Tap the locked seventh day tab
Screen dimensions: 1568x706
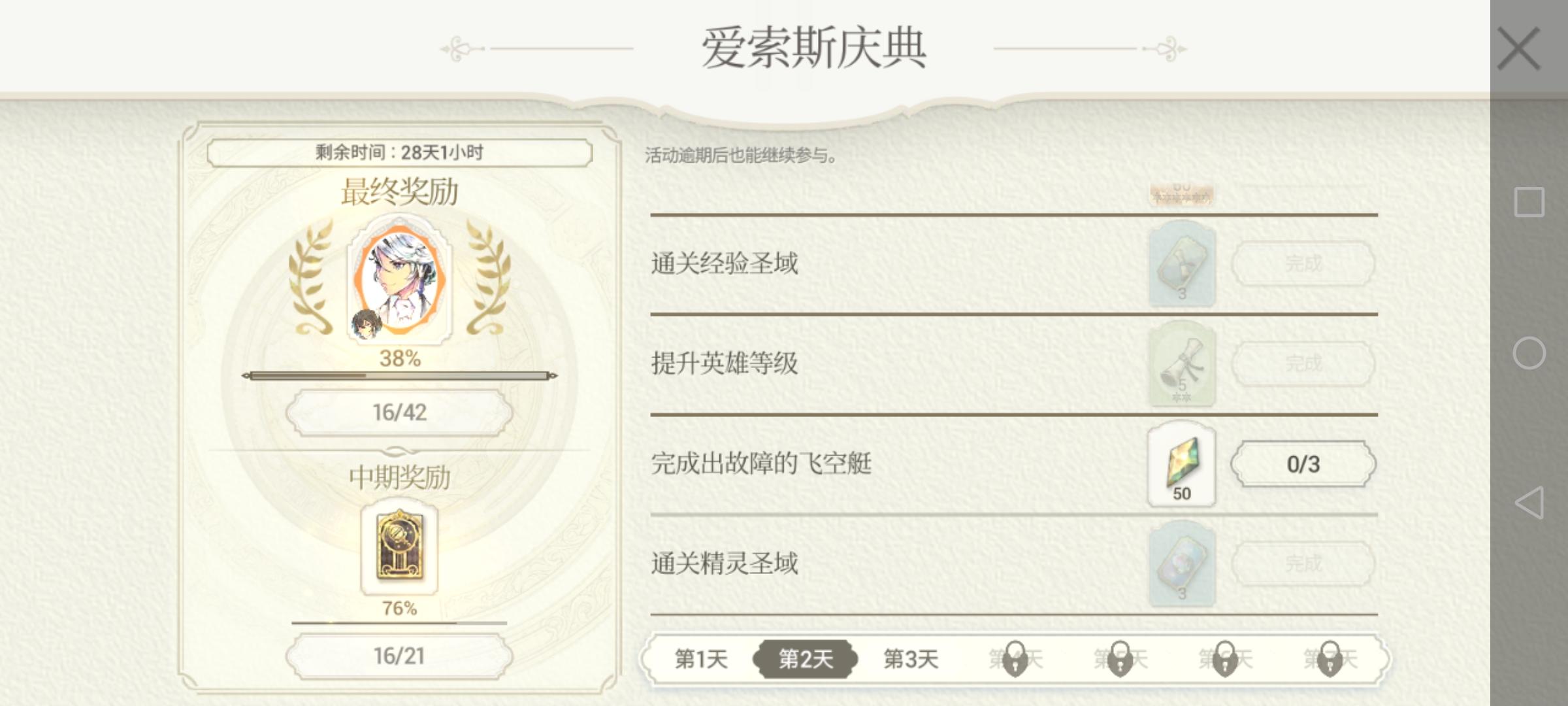(x=1330, y=659)
